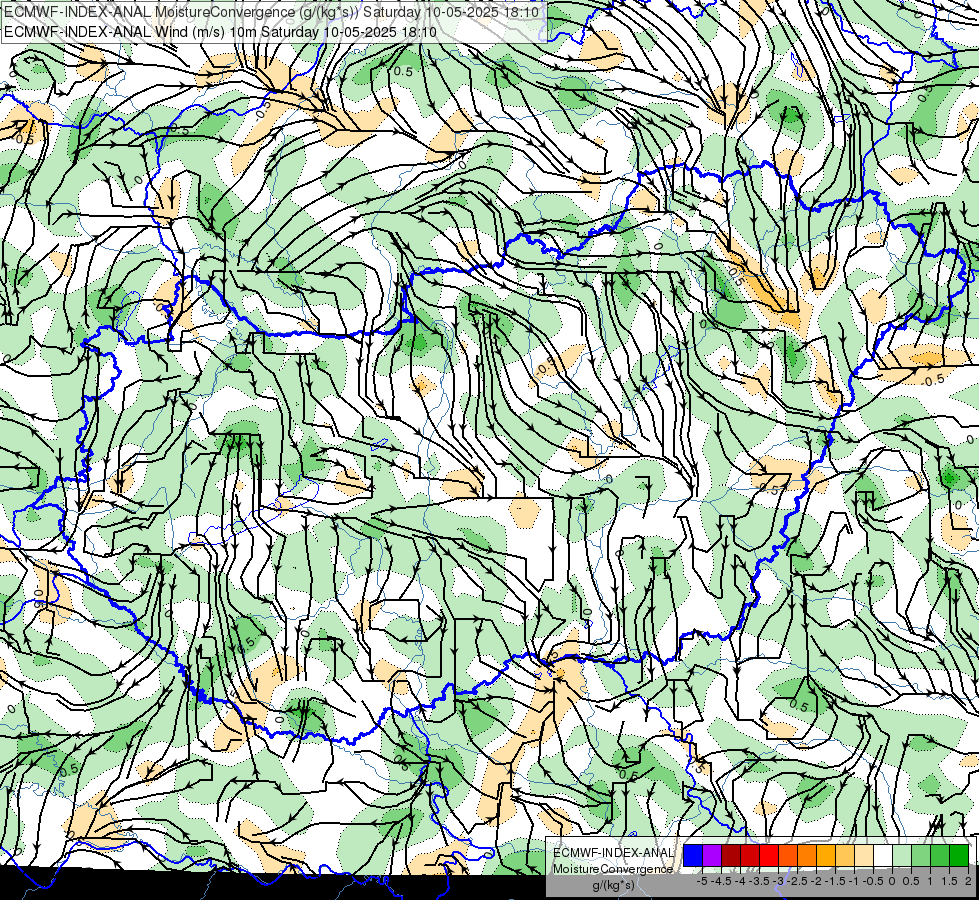Click the orange swatch between -2.5 and -2
The width and height of the screenshot is (979, 900).
(807, 855)
